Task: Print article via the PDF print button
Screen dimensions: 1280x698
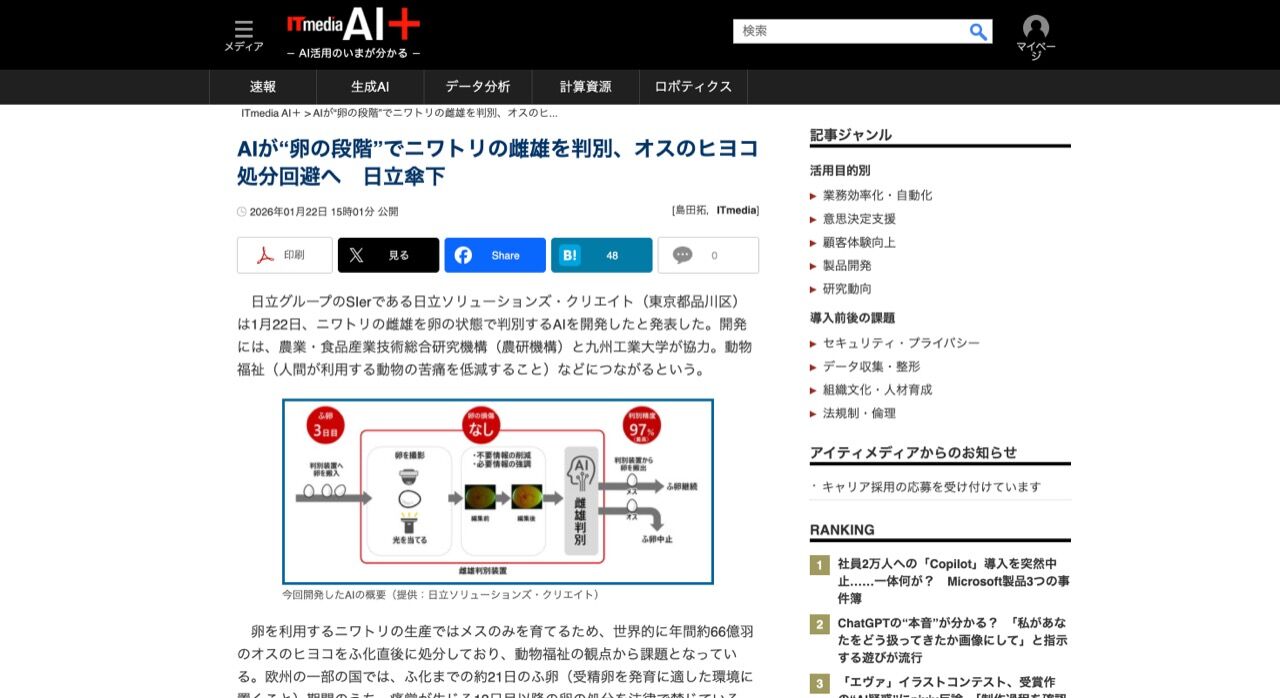Action: (284, 255)
